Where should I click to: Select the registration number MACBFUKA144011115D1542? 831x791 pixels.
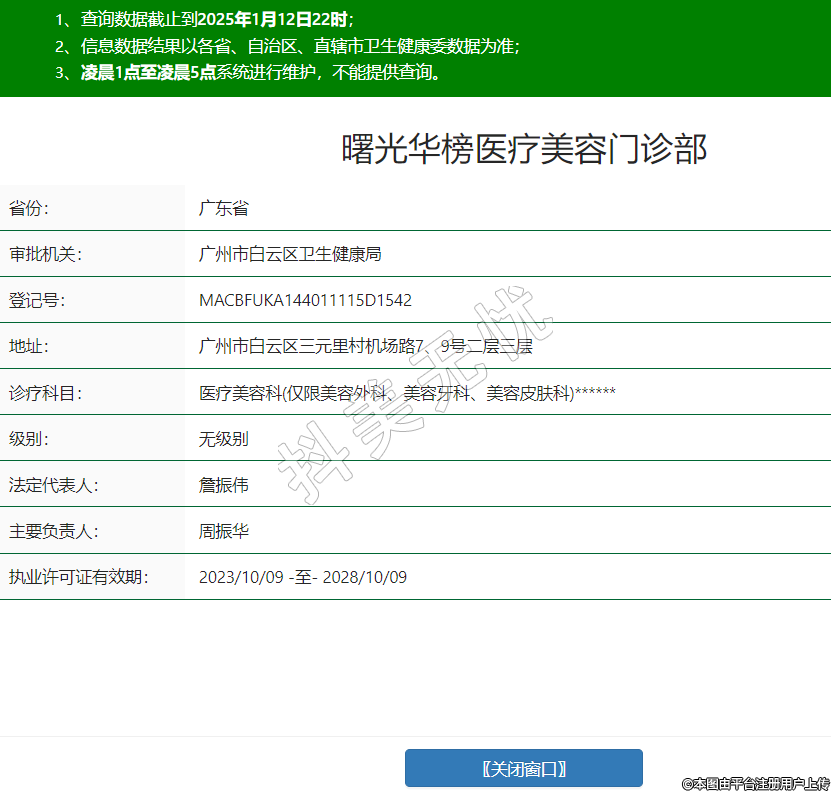(305, 300)
